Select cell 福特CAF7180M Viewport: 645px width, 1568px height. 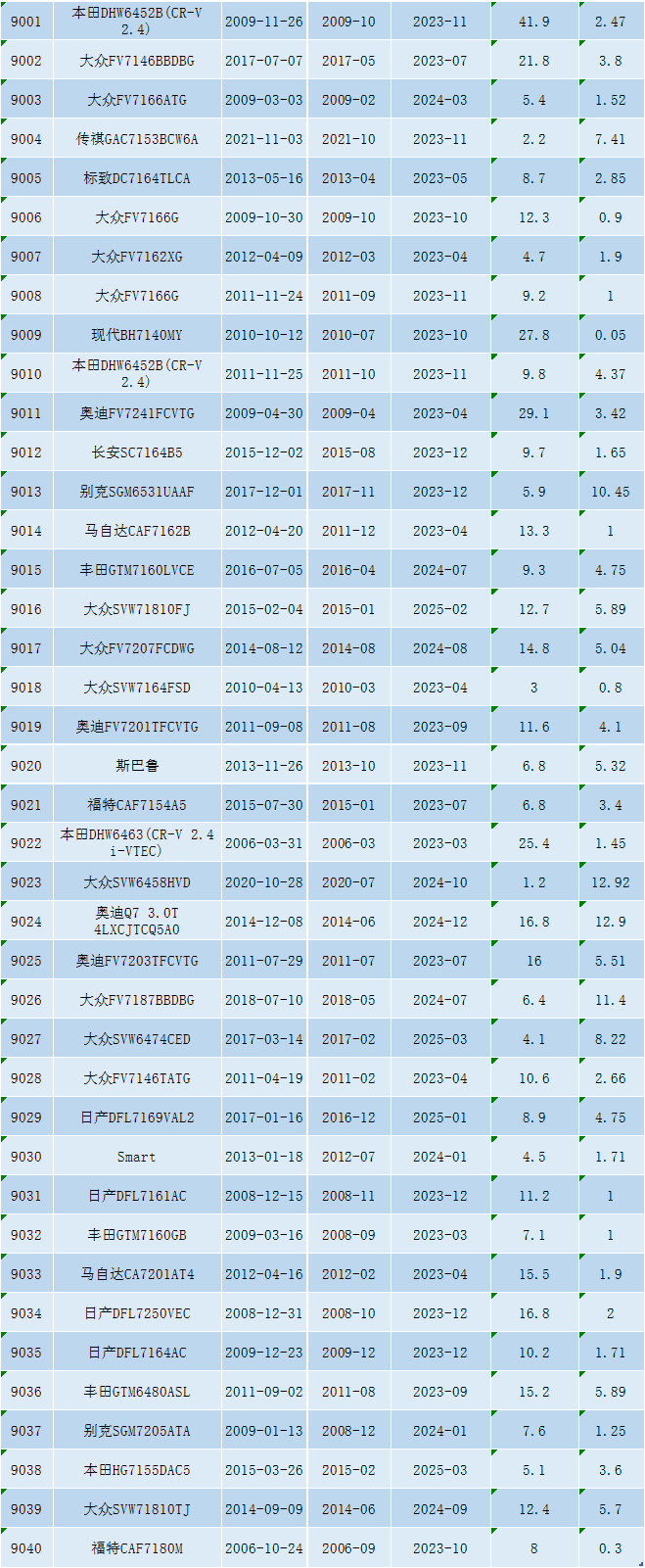click(x=137, y=1548)
